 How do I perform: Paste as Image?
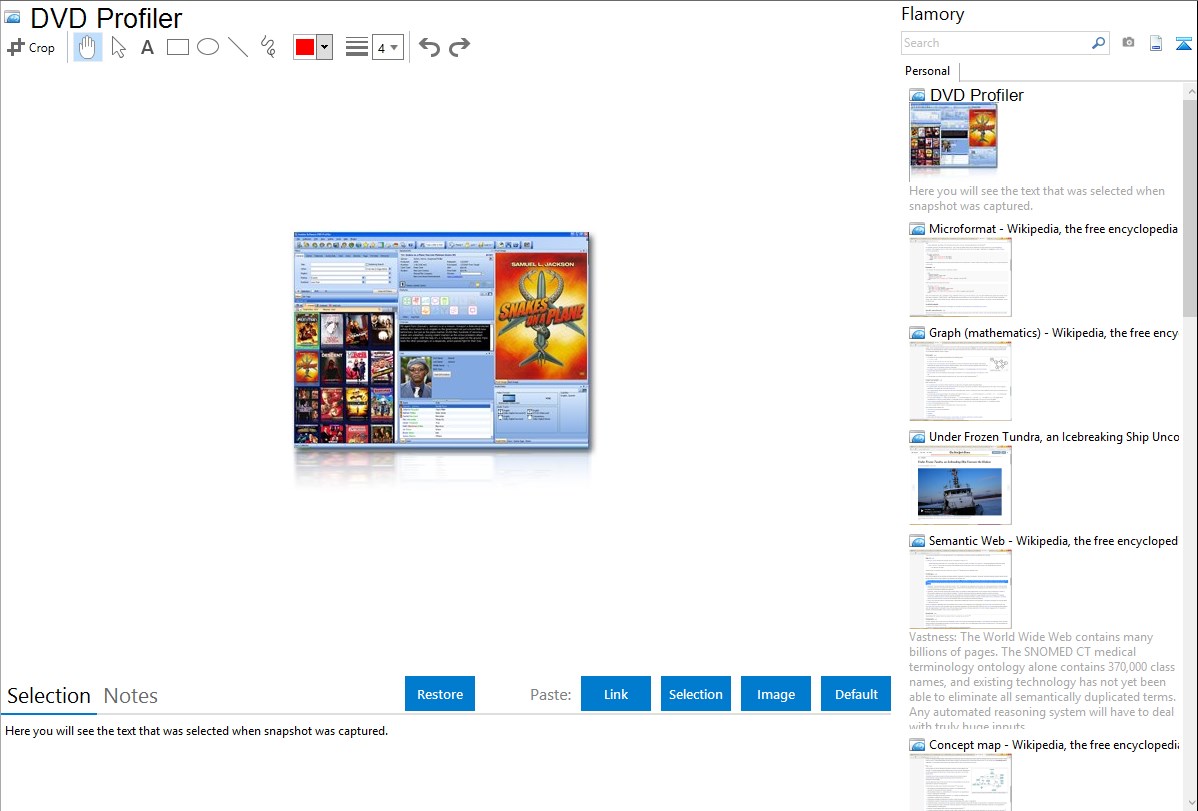(x=776, y=694)
